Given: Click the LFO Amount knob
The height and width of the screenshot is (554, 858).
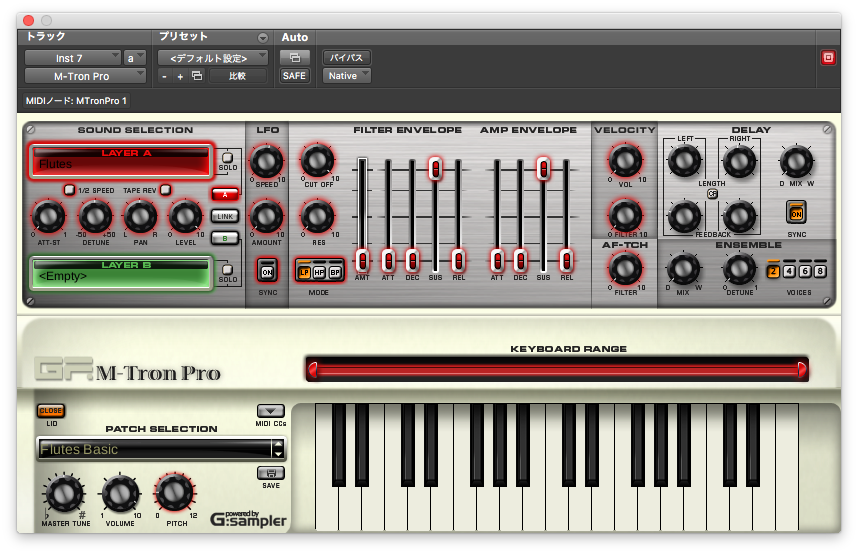Looking at the screenshot, I should (266, 217).
